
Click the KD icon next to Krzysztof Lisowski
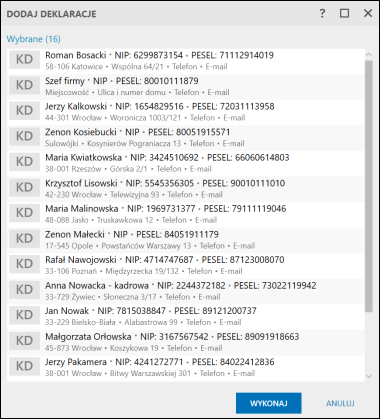pos(24,187)
